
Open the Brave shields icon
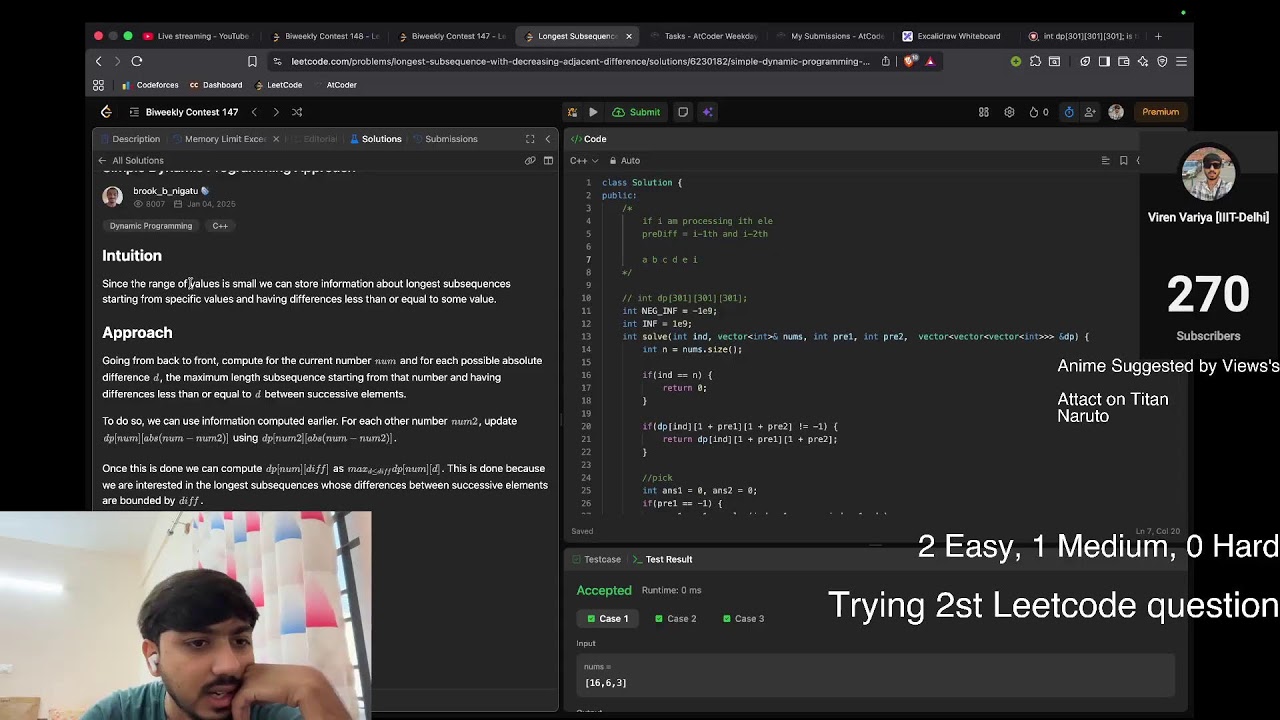[x=909, y=61]
